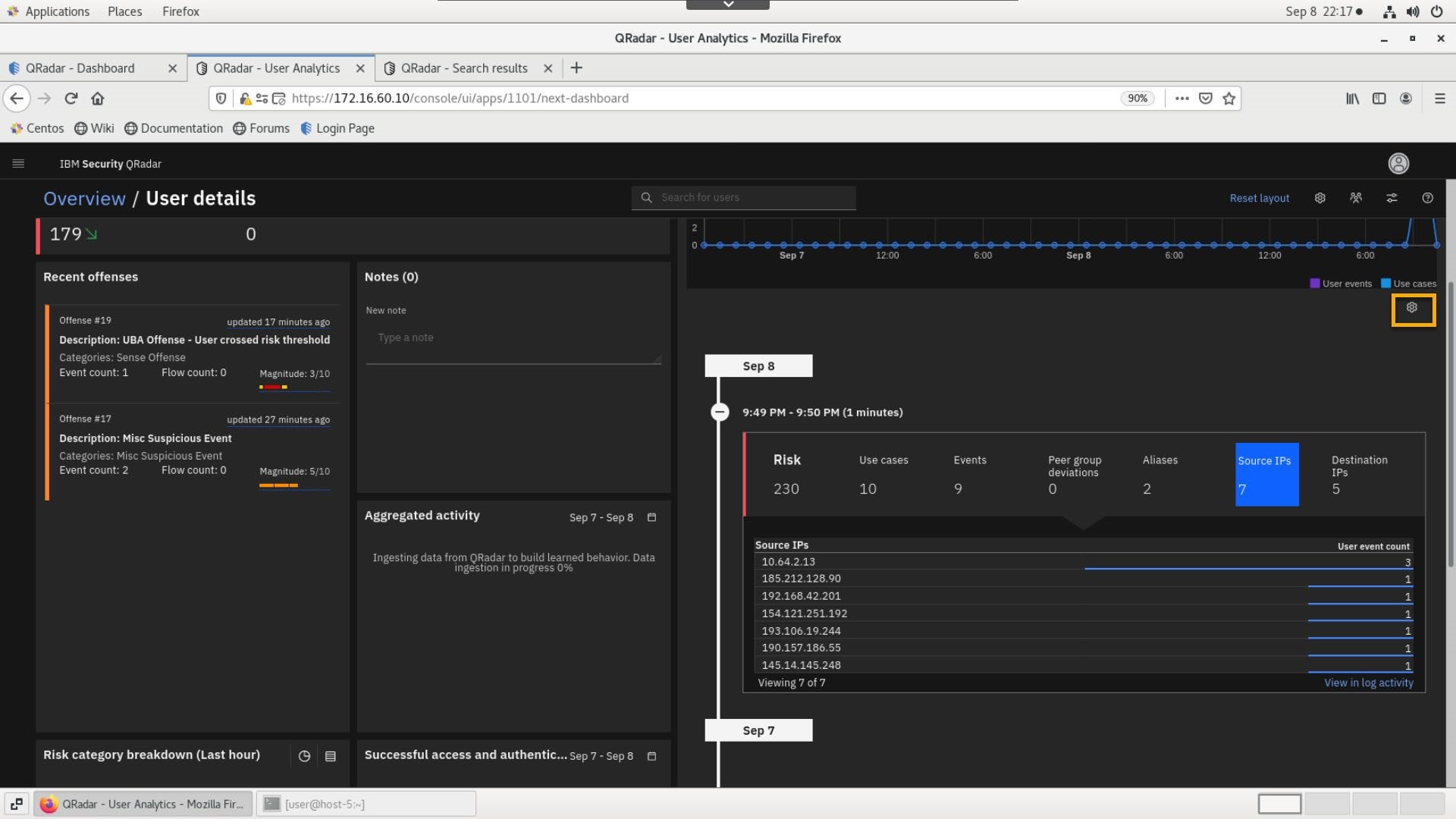Switch to QRadar - Search results tab

pyautogui.click(x=463, y=68)
